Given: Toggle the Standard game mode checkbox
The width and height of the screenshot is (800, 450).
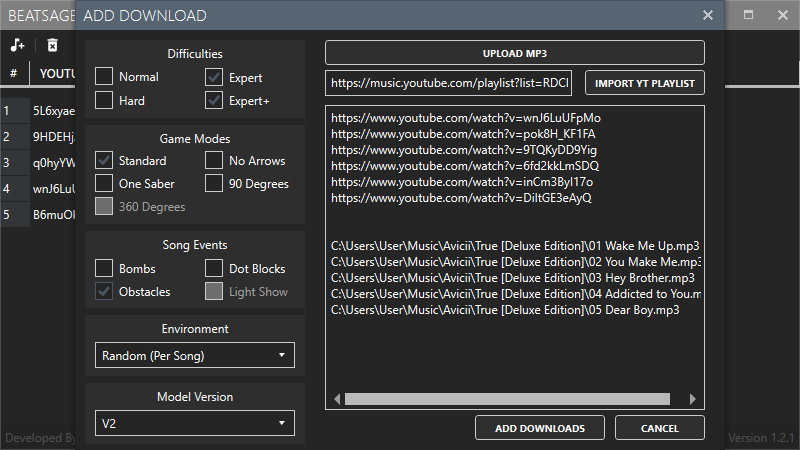Looking at the screenshot, I should pos(104,160).
